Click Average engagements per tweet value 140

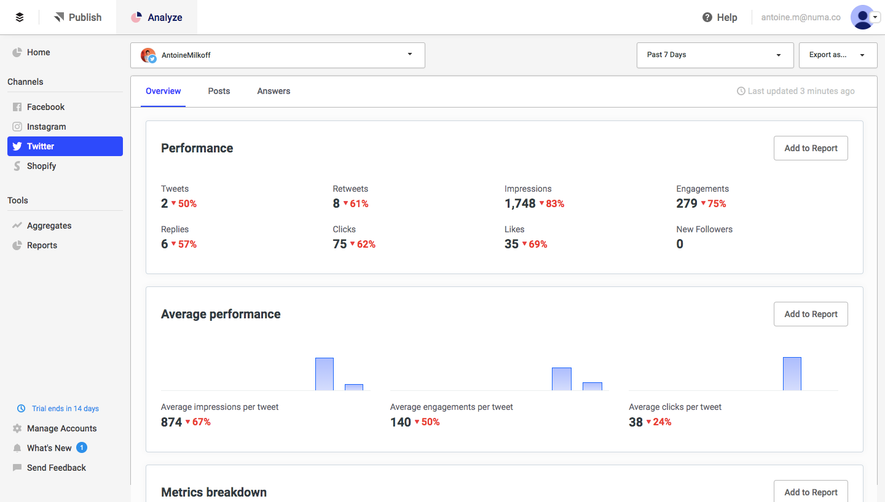(x=401, y=422)
